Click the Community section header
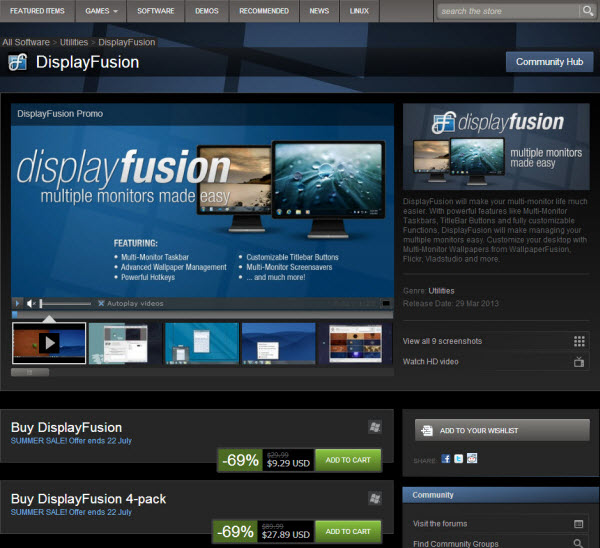 501,495
